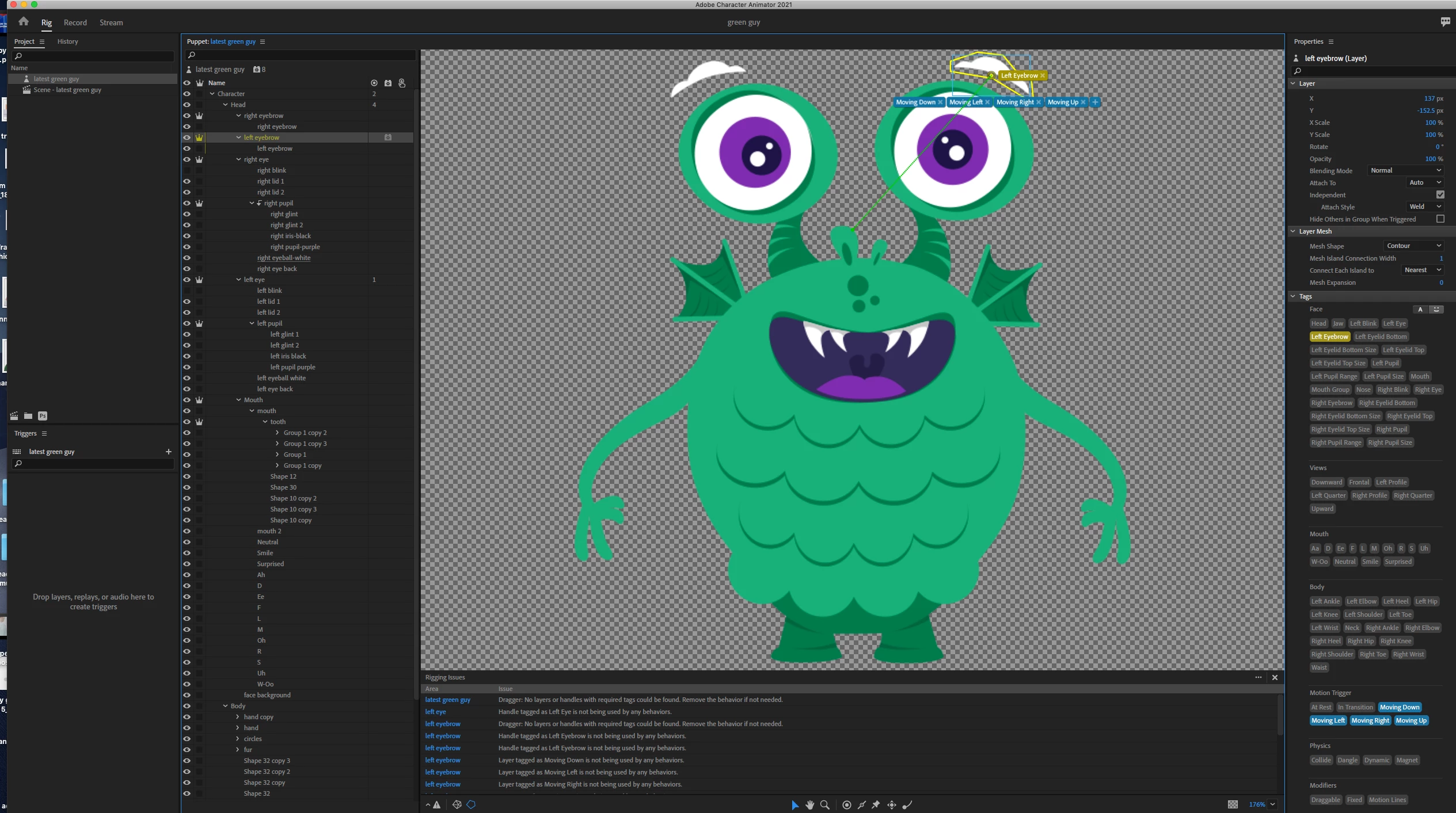Image resolution: width=1456 pixels, height=813 pixels.
Task: Toggle the mesh display icon
Action: click(457, 805)
